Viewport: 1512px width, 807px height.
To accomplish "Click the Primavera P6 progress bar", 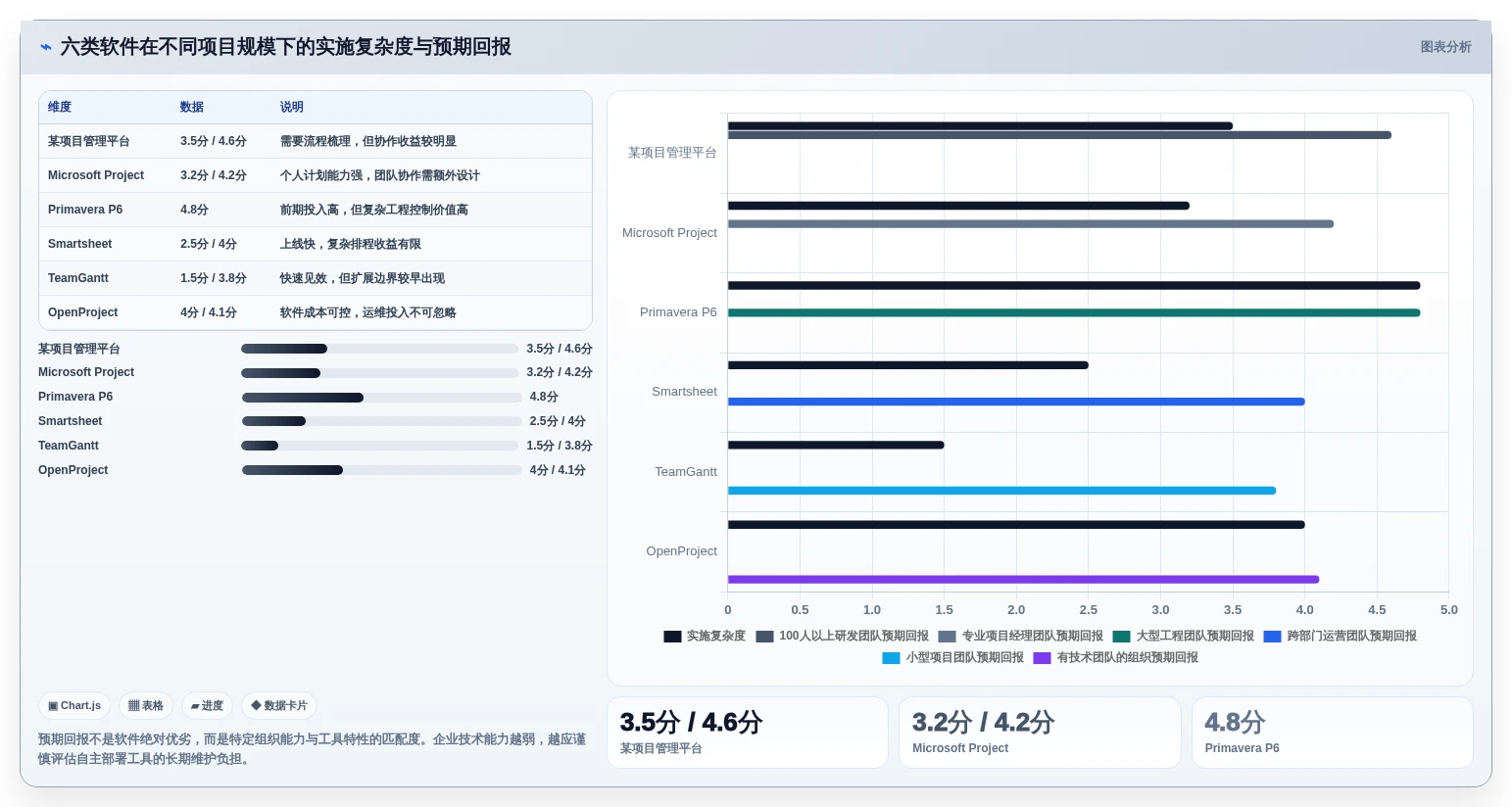I will coord(382,398).
